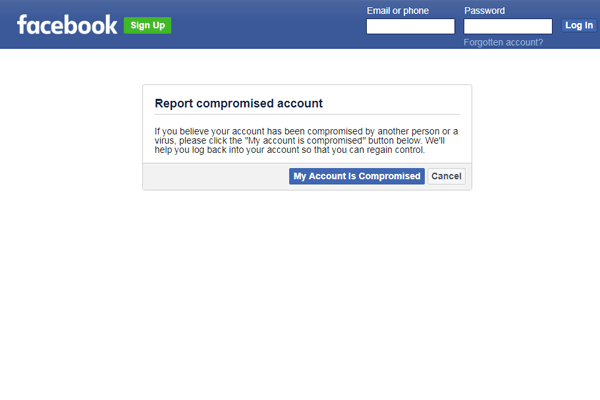The width and height of the screenshot is (600, 400).
Task: Open the Forgotten account? link
Action: [x=503, y=43]
